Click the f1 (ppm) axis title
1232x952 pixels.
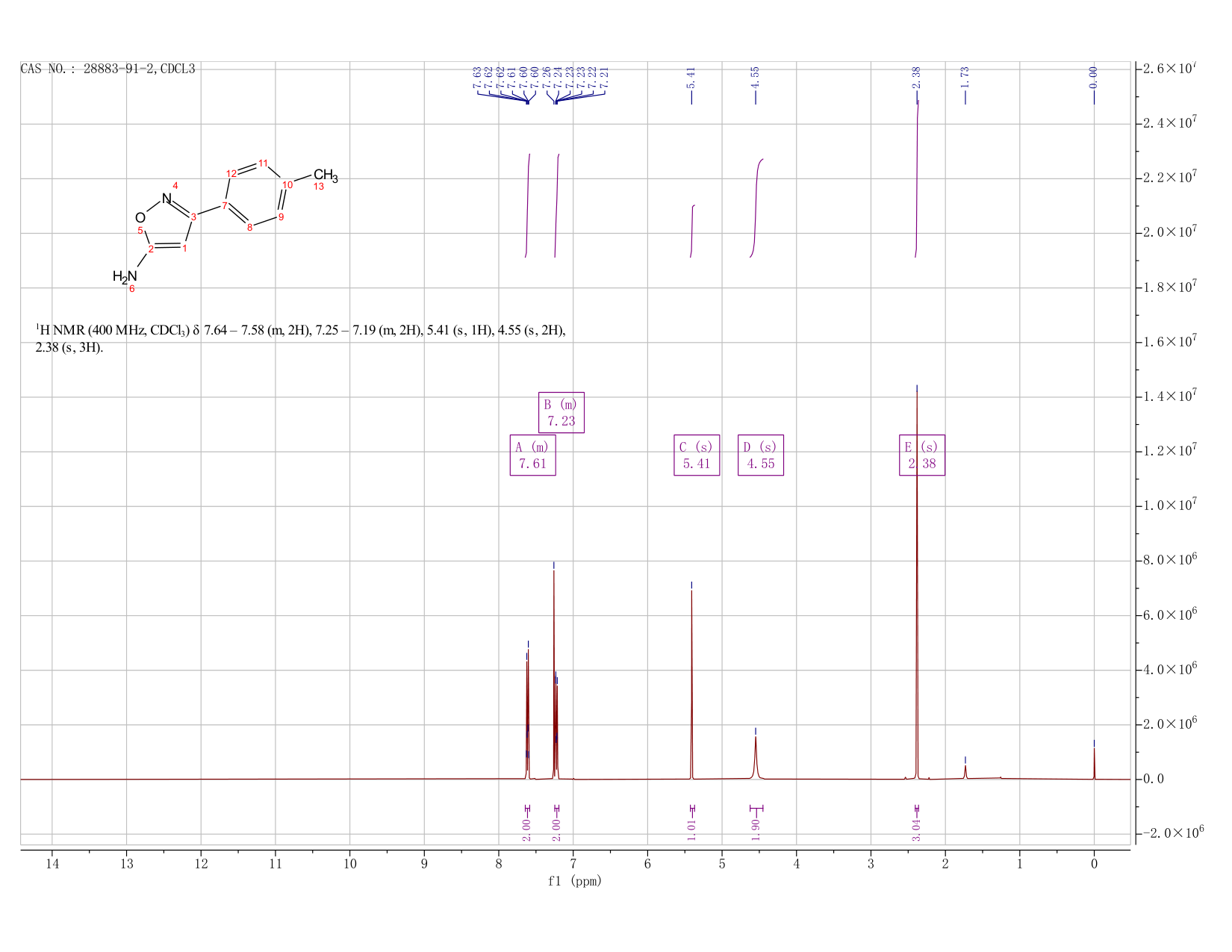coord(575,881)
